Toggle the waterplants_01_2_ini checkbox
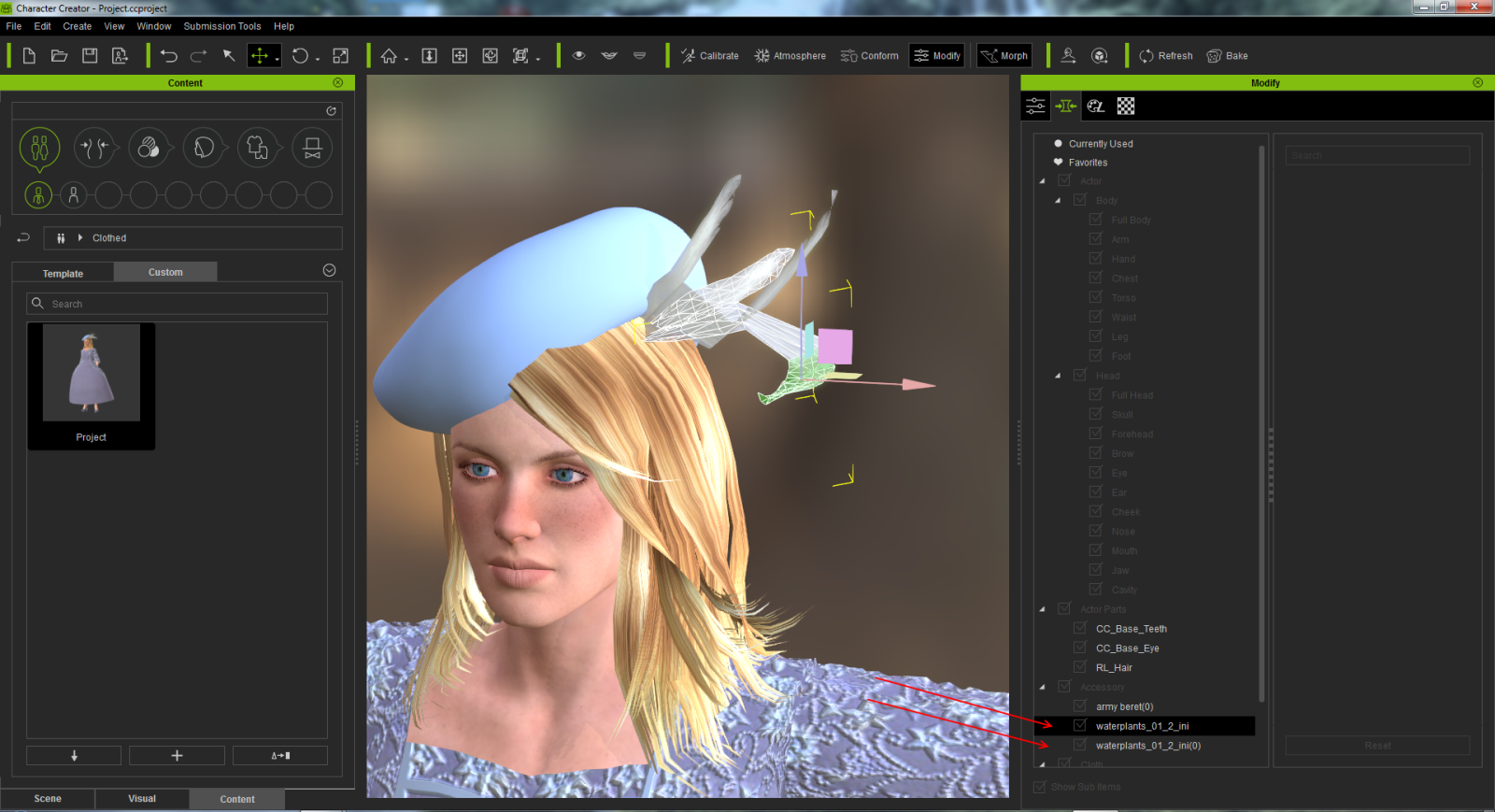The width and height of the screenshot is (1495, 812). click(x=1080, y=725)
